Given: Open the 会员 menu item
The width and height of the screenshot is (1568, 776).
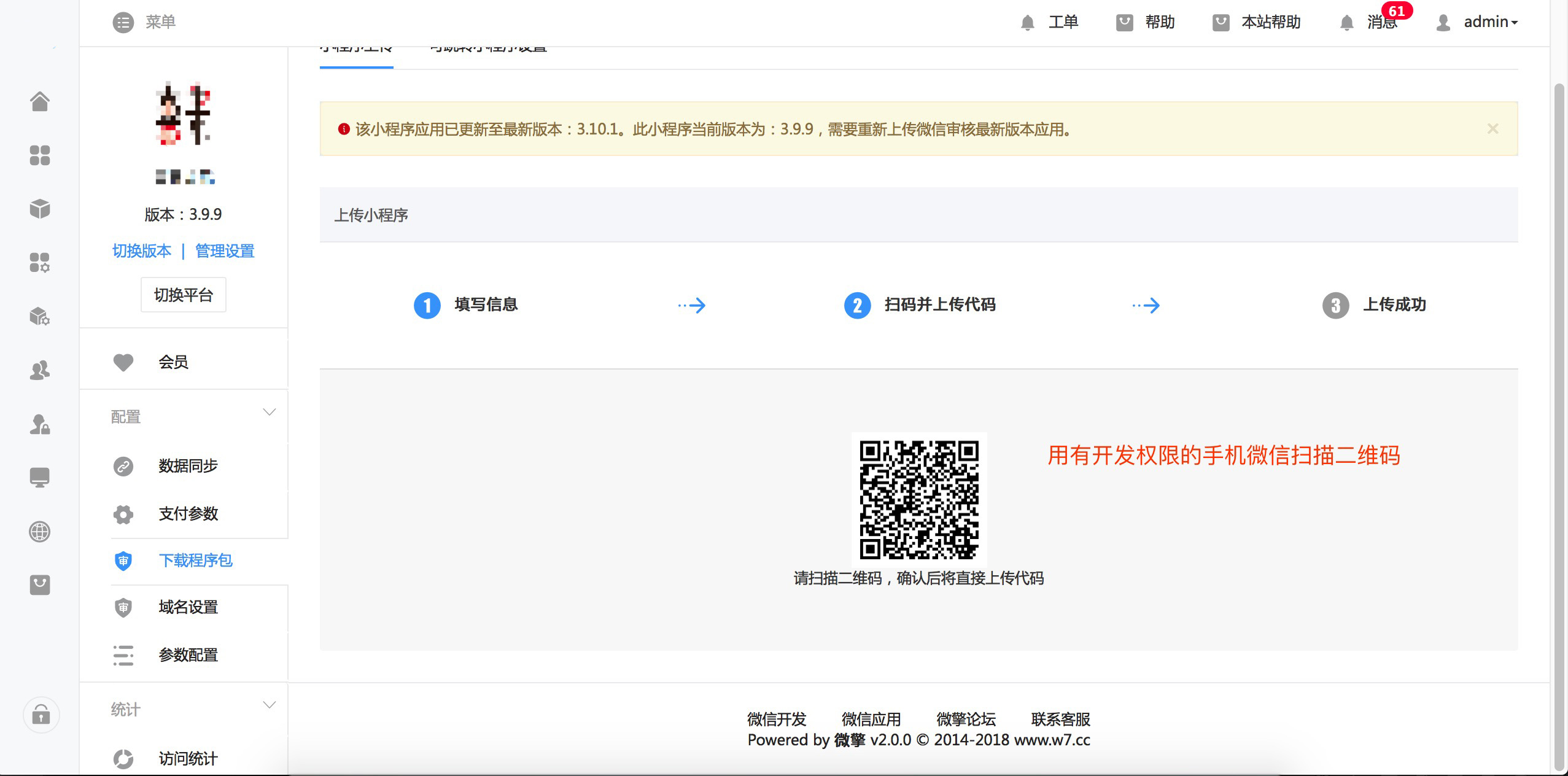Looking at the screenshot, I should [174, 362].
